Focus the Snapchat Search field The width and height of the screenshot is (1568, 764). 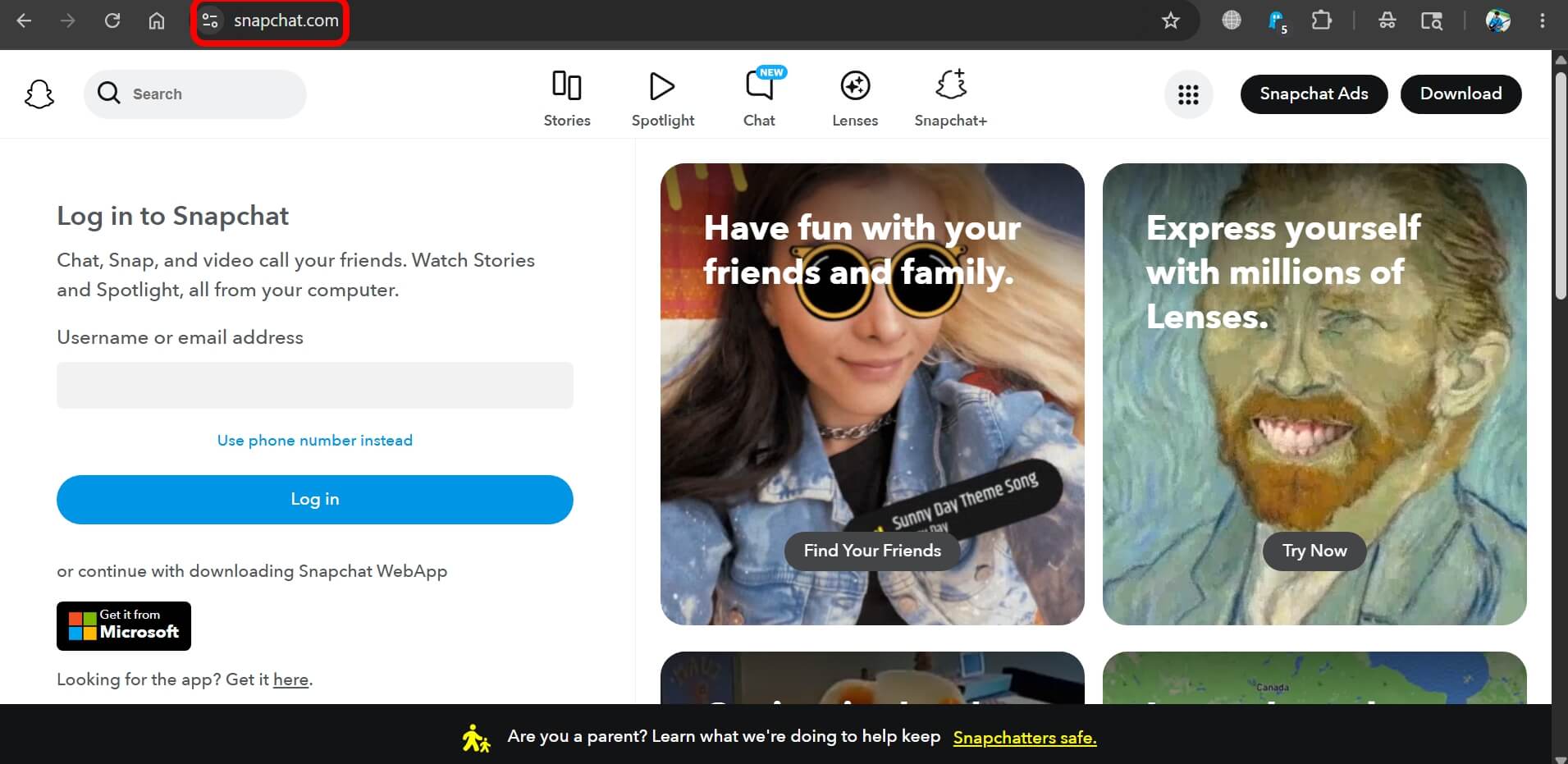pos(195,94)
